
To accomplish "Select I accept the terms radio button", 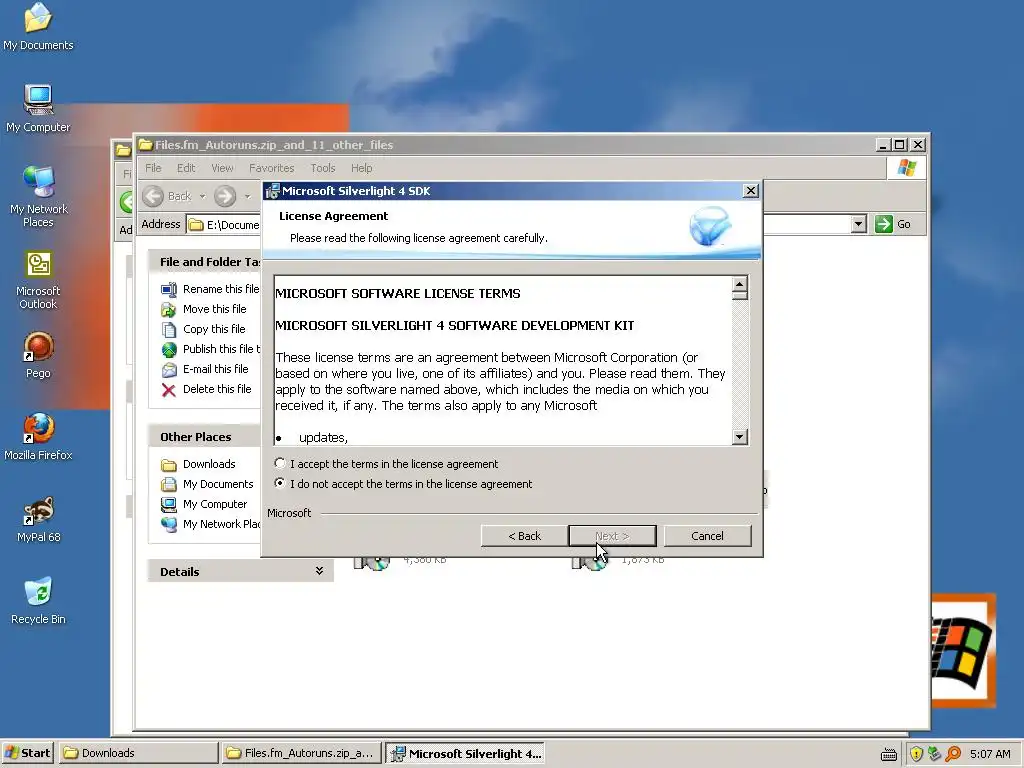I will click(280, 463).
